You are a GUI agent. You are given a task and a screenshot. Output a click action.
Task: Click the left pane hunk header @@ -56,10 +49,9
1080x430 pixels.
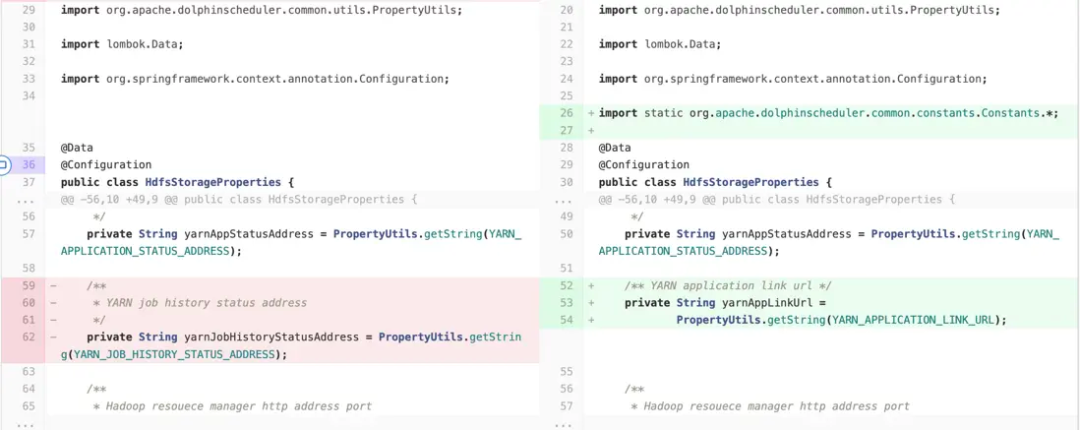coord(232,199)
